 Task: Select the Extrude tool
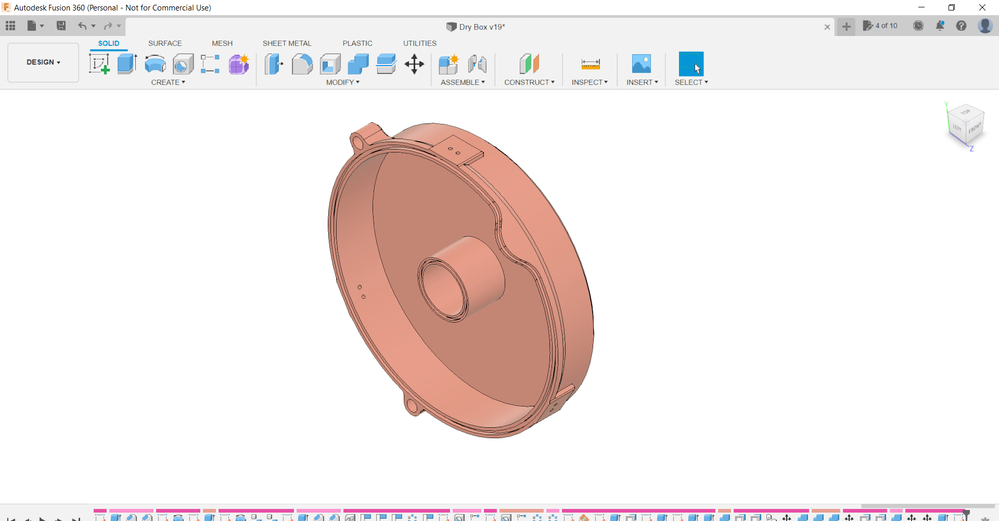(127, 64)
